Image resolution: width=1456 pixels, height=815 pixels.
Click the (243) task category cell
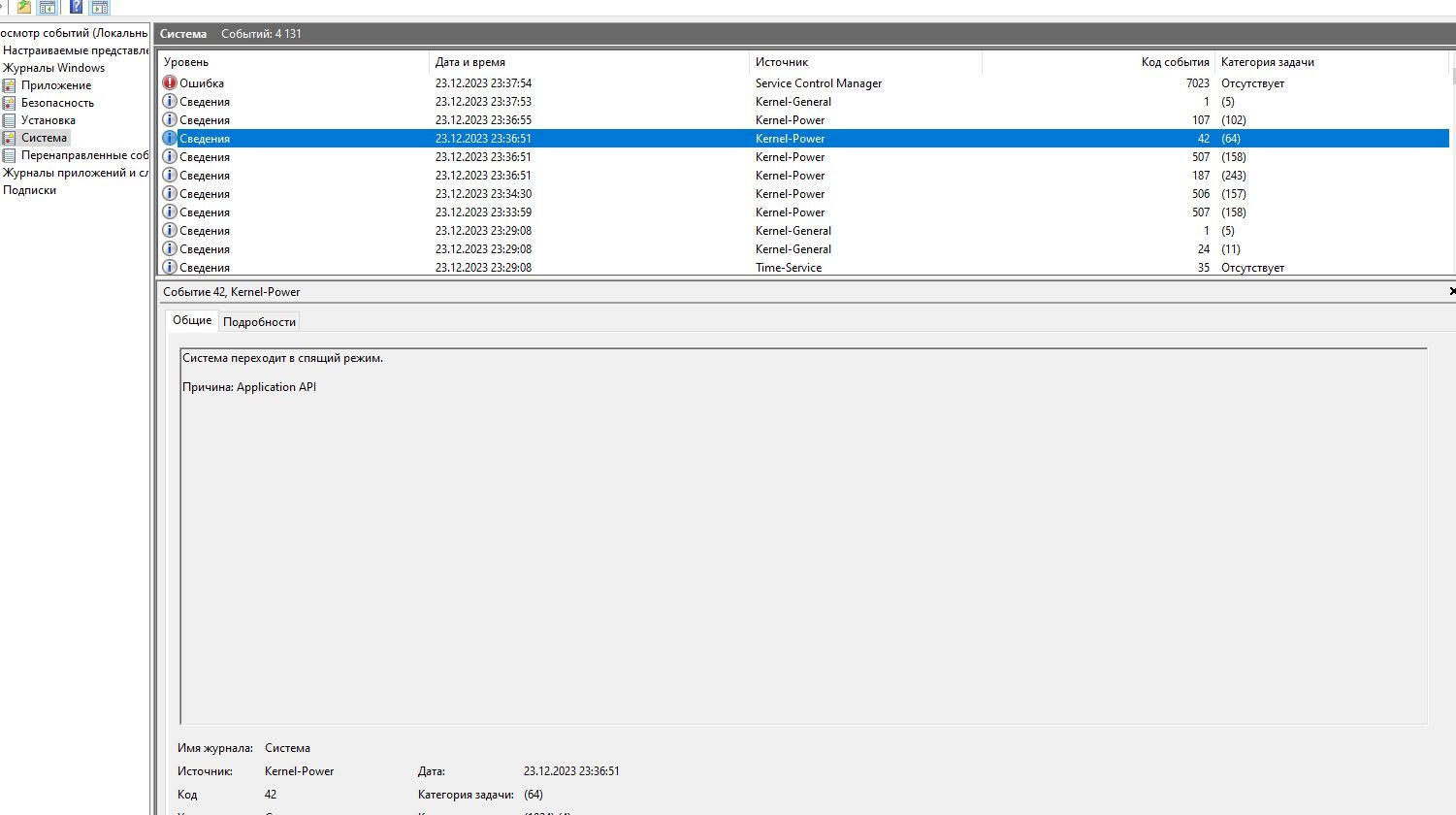(x=1234, y=176)
